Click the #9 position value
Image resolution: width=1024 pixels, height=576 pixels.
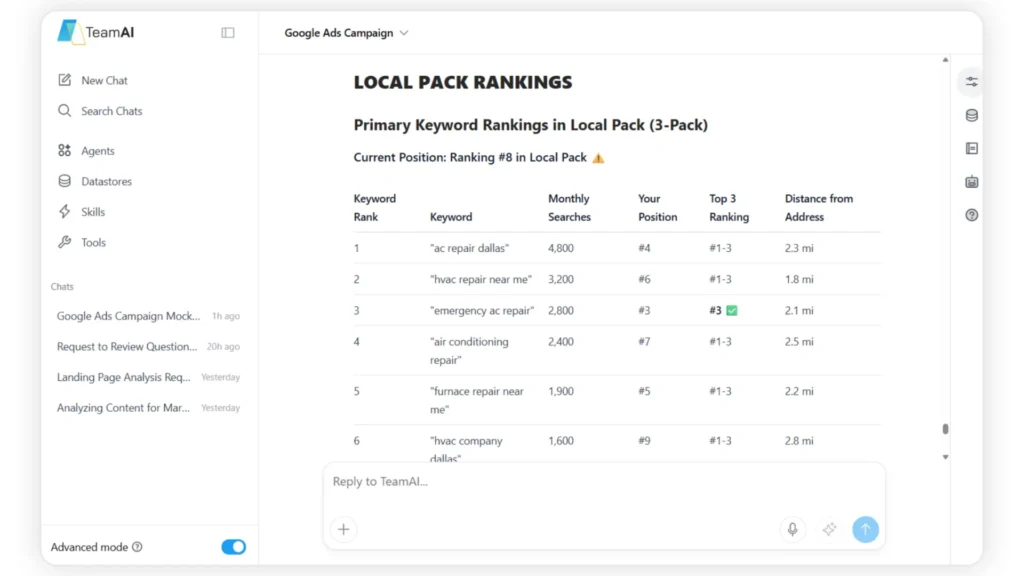click(644, 441)
